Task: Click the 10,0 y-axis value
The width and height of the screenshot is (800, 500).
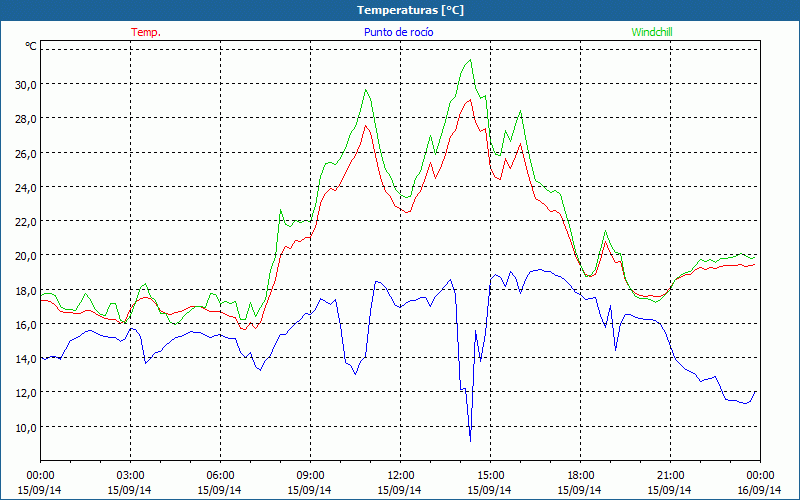Action: 26,428
